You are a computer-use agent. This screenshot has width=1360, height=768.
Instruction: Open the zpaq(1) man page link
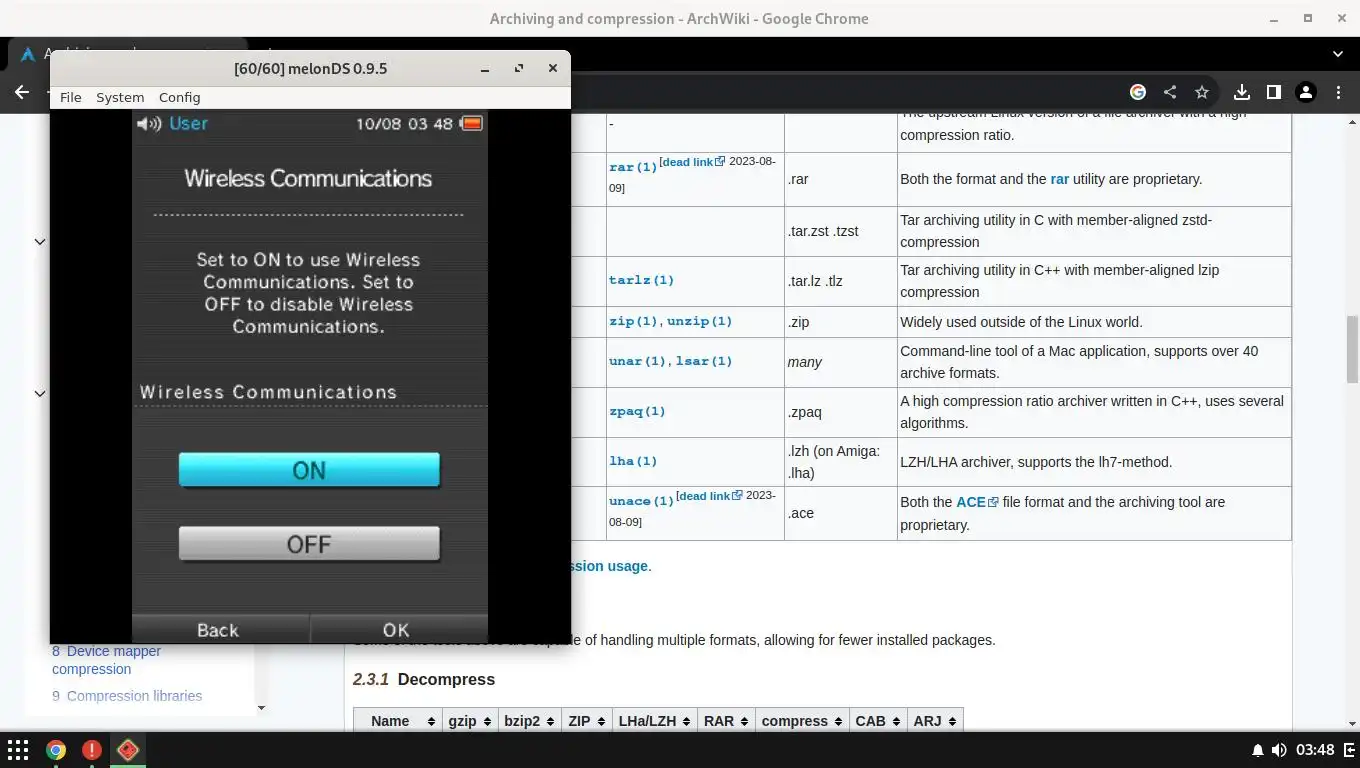(x=637, y=411)
